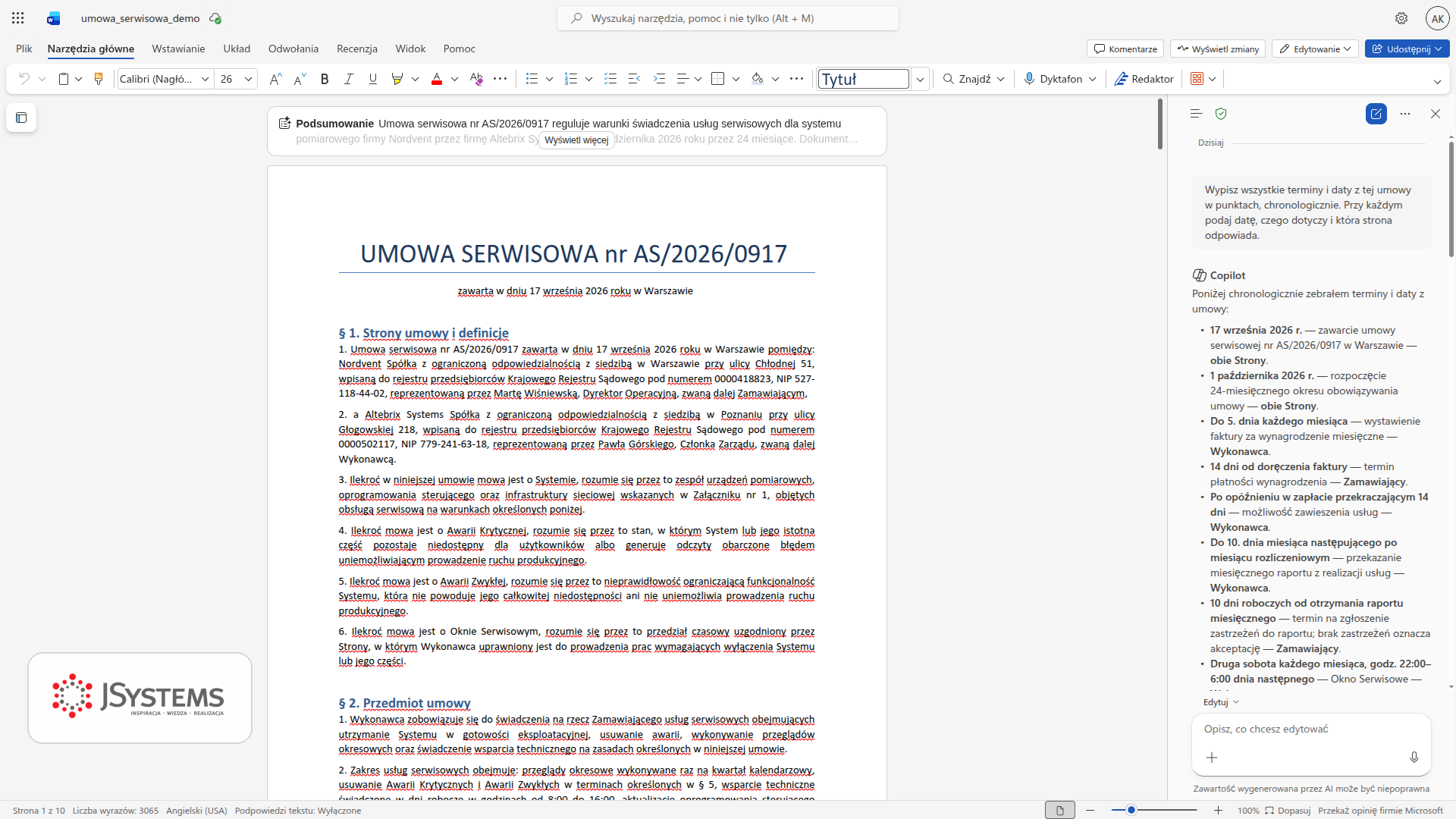Click the Tytuł style box
Screen dimensions: 1456x819
(x=864, y=79)
